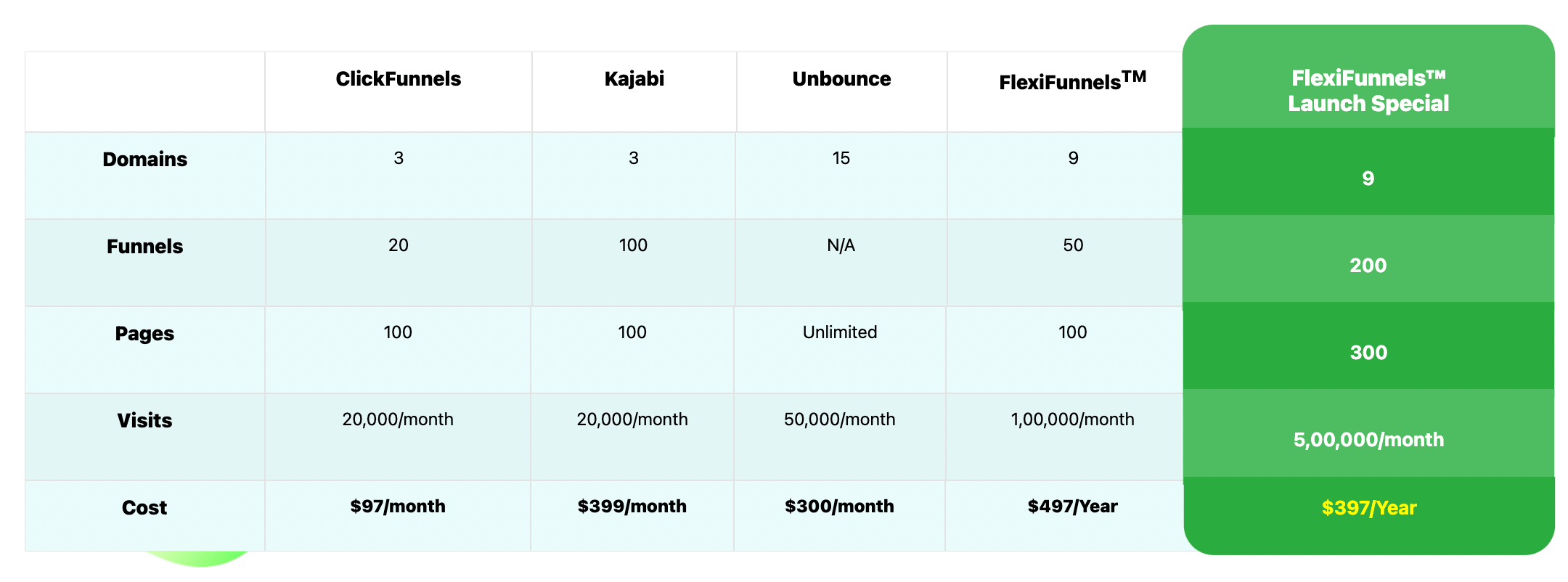Screen dimensions: 1568x582
Task: Select Unbounce $300/month cost cell
Action: tap(839, 507)
